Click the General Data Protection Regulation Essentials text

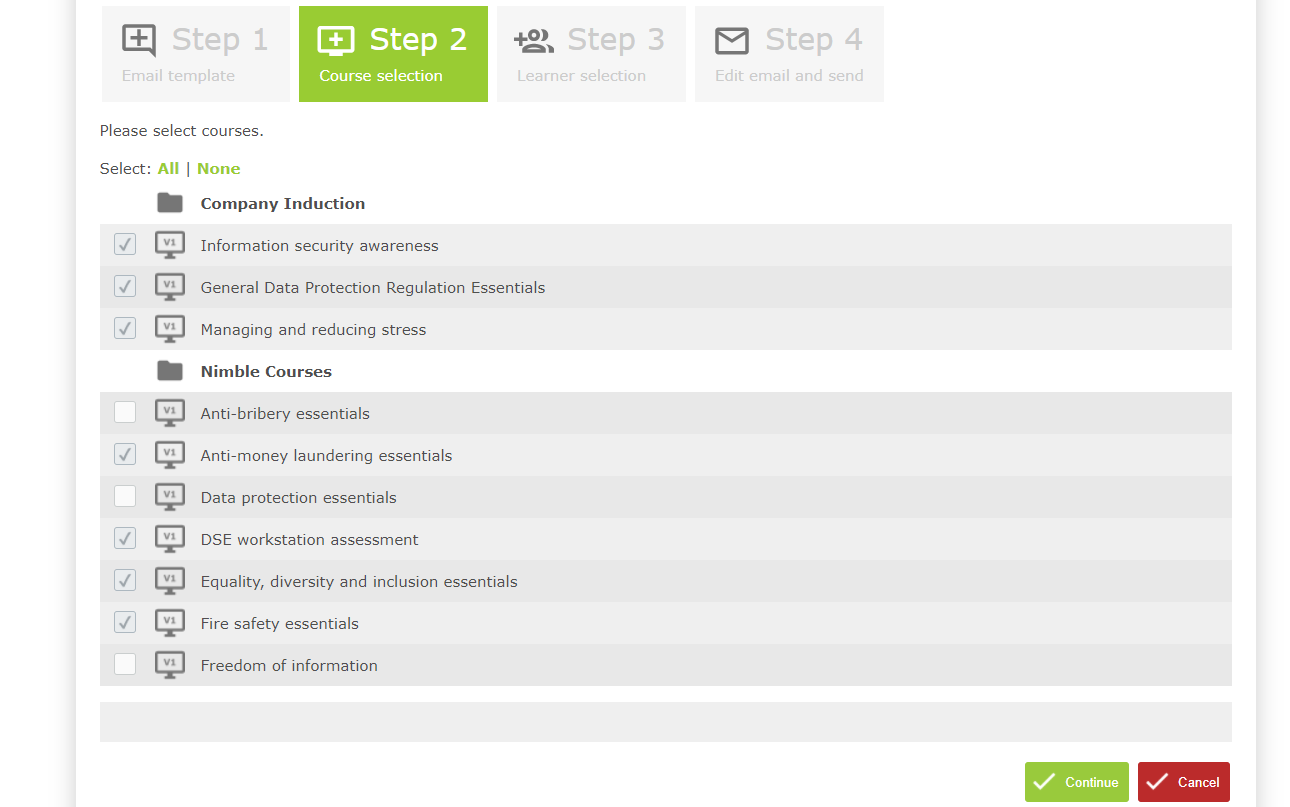tap(373, 288)
